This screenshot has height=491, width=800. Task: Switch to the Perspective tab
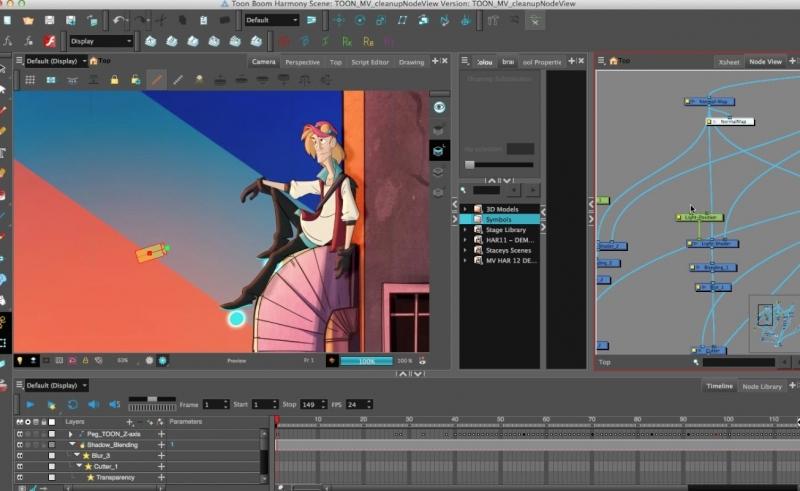tap(302, 62)
